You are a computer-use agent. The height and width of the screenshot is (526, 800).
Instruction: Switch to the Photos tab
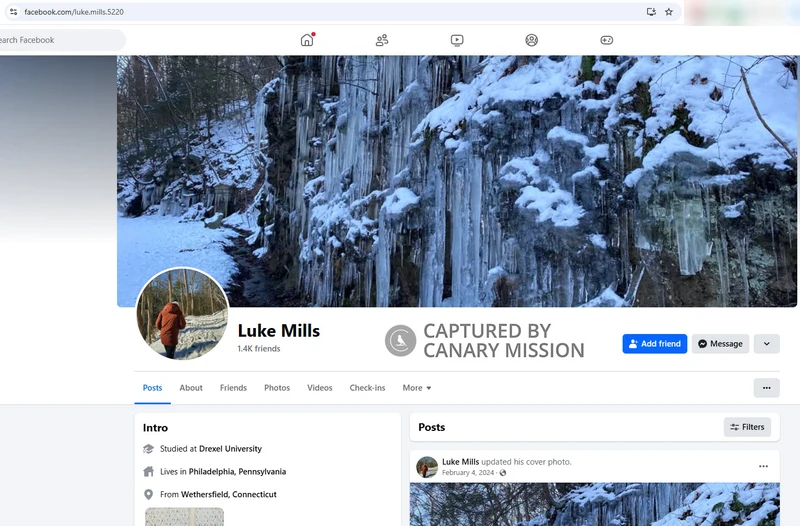pyautogui.click(x=277, y=388)
